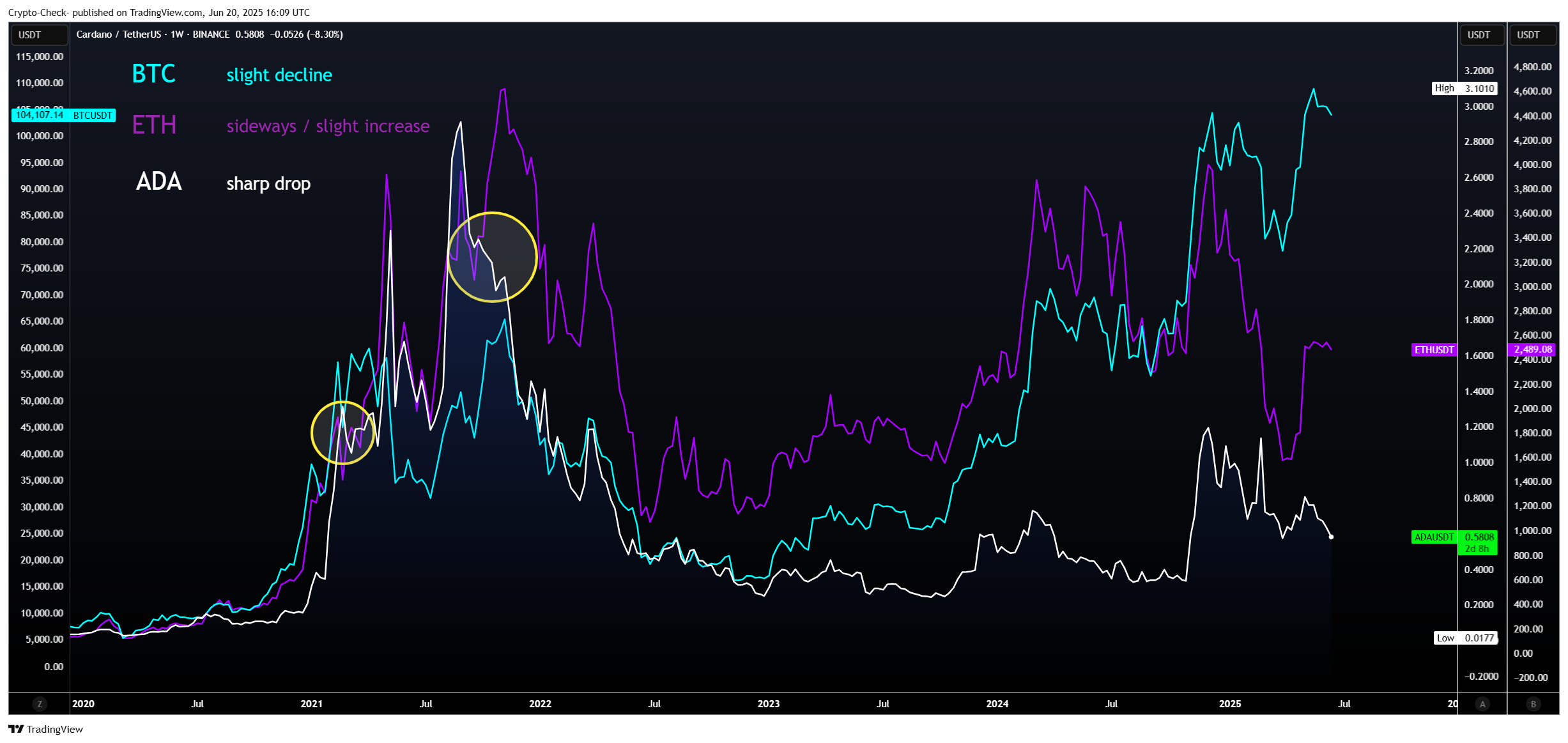This screenshot has width=1568, height=743.
Task: Click the 115,000.00 price axis value
Action: click(40, 56)
